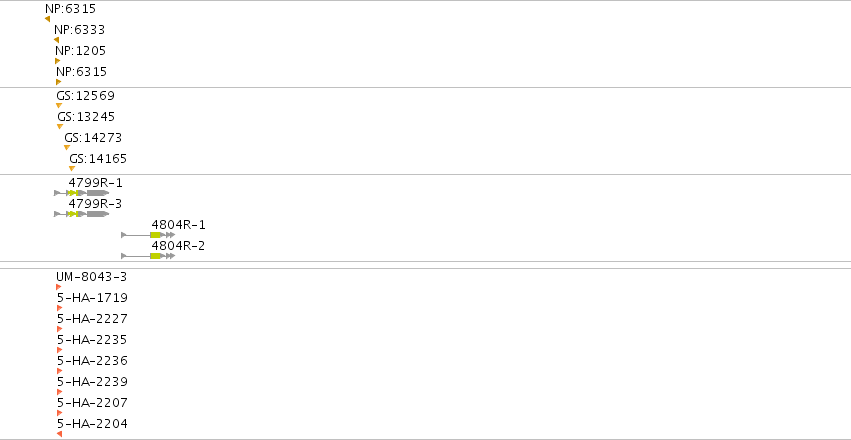Select the NP:1205 triangle glyph
Image resolution: width=851 pixels, height=440 pixels.
[x=58, y=61]
